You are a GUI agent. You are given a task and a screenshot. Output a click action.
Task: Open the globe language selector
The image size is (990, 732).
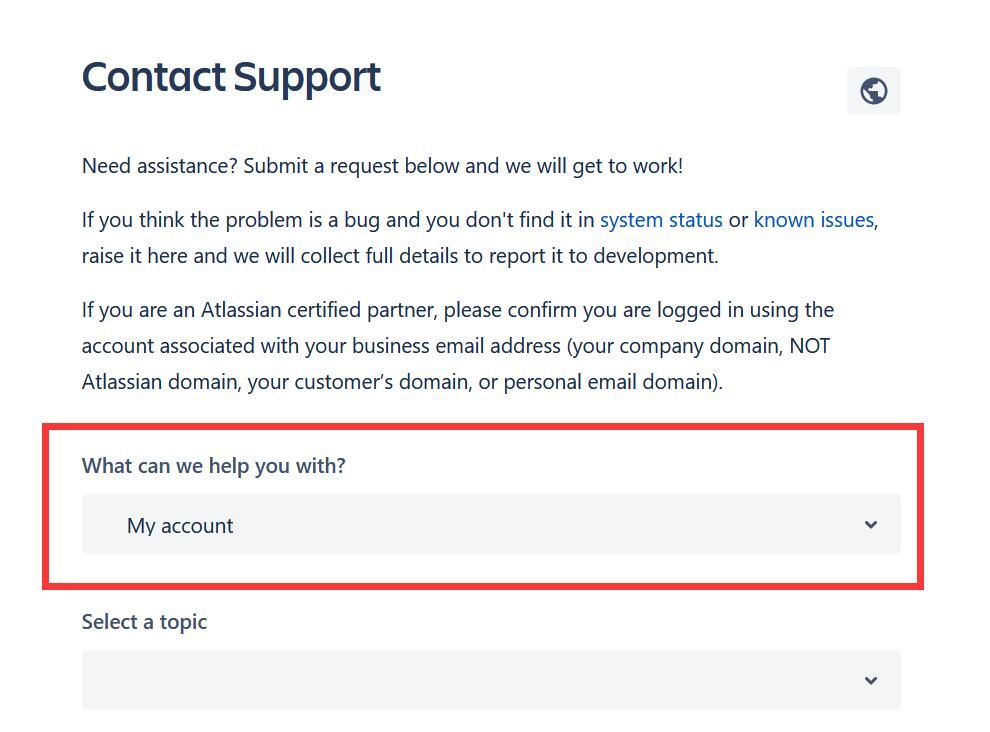coord(873,91)
